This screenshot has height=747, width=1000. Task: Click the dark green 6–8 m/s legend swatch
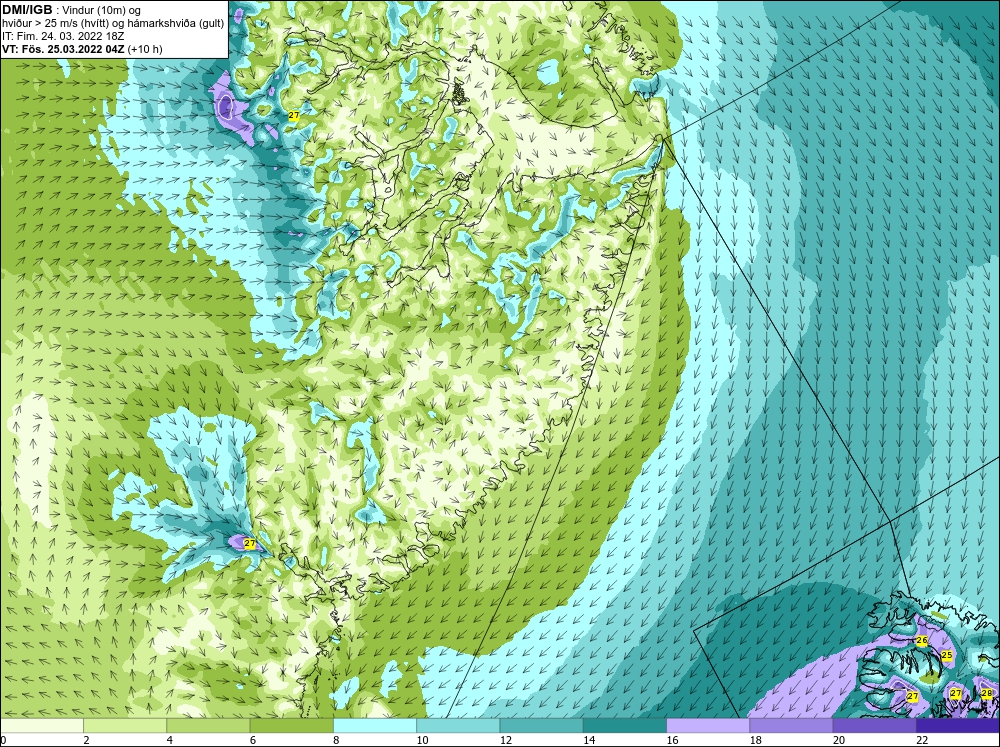[291, 725]
